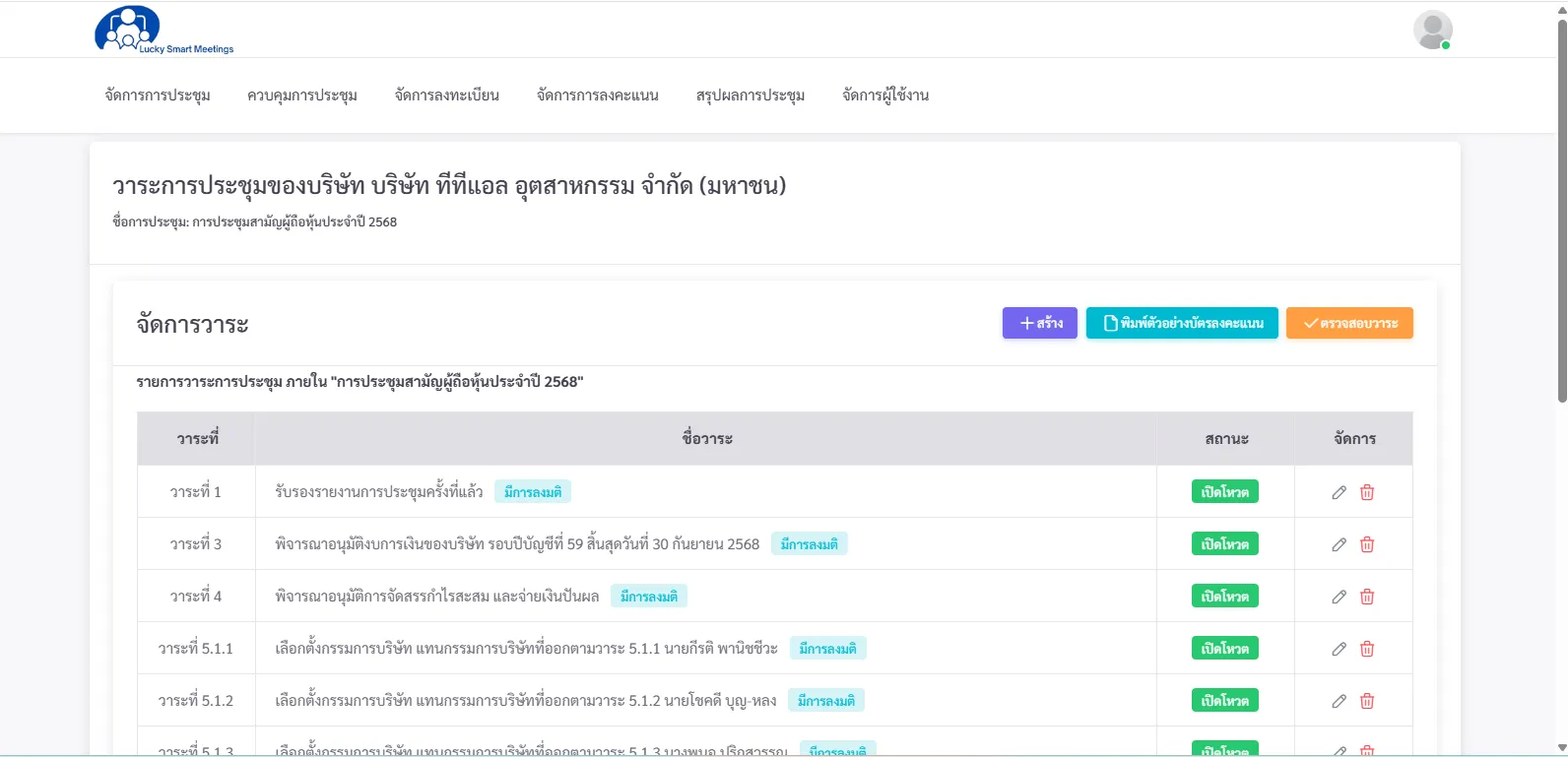The width and height of the screenshot is (1568, 757).
Task: Click the edit pencil icon for วาระที่ 1
Action: (x=1339, y=492)
